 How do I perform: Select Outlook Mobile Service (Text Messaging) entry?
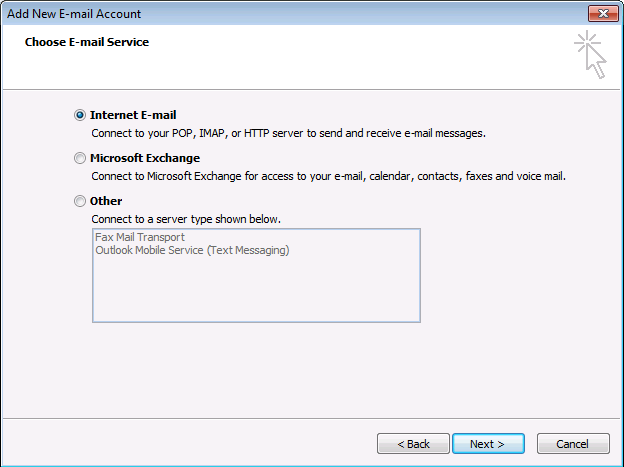click(x=192, y=250)
